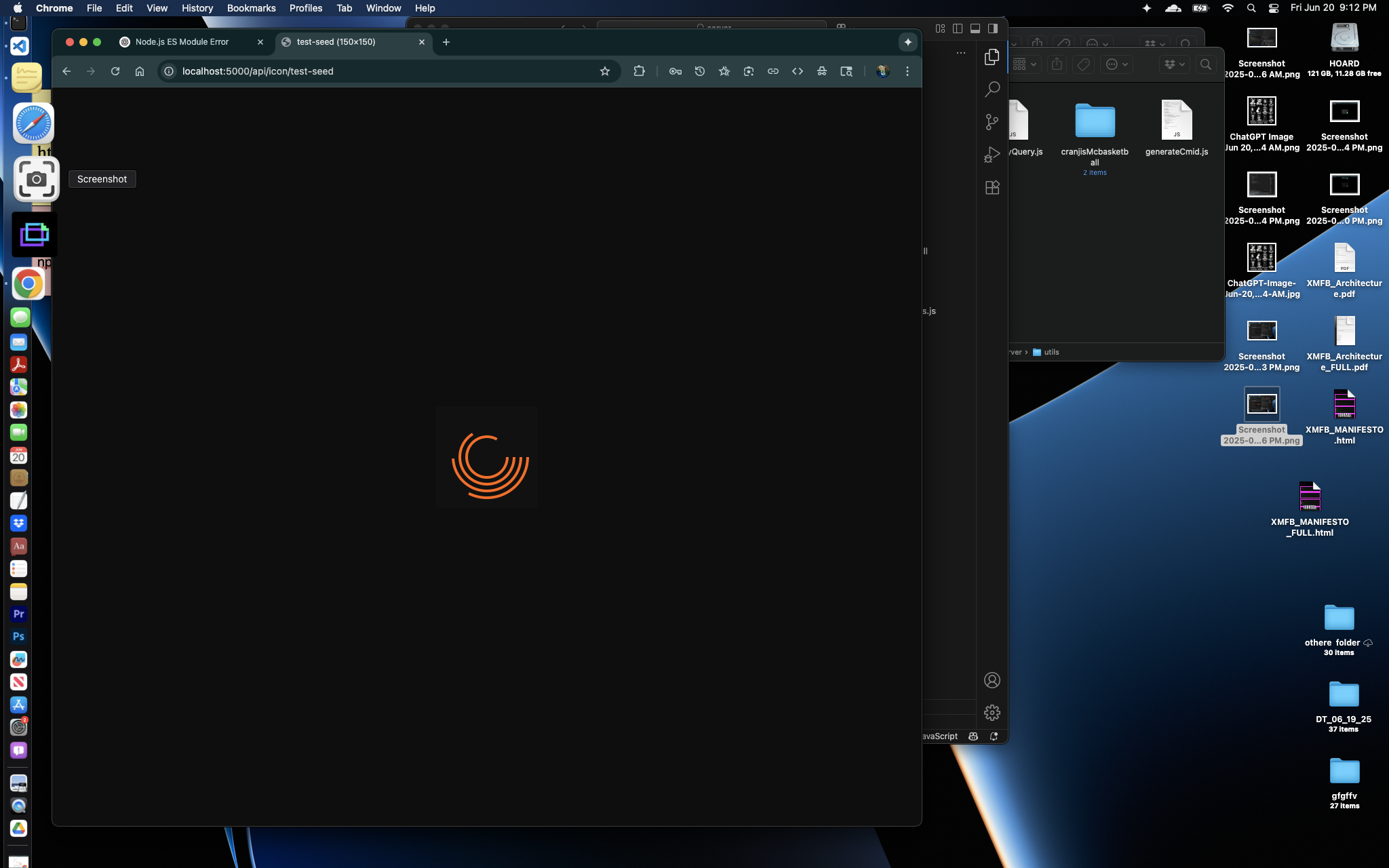
Task: Open VS Code Explorer files icon
Action: 992,57
